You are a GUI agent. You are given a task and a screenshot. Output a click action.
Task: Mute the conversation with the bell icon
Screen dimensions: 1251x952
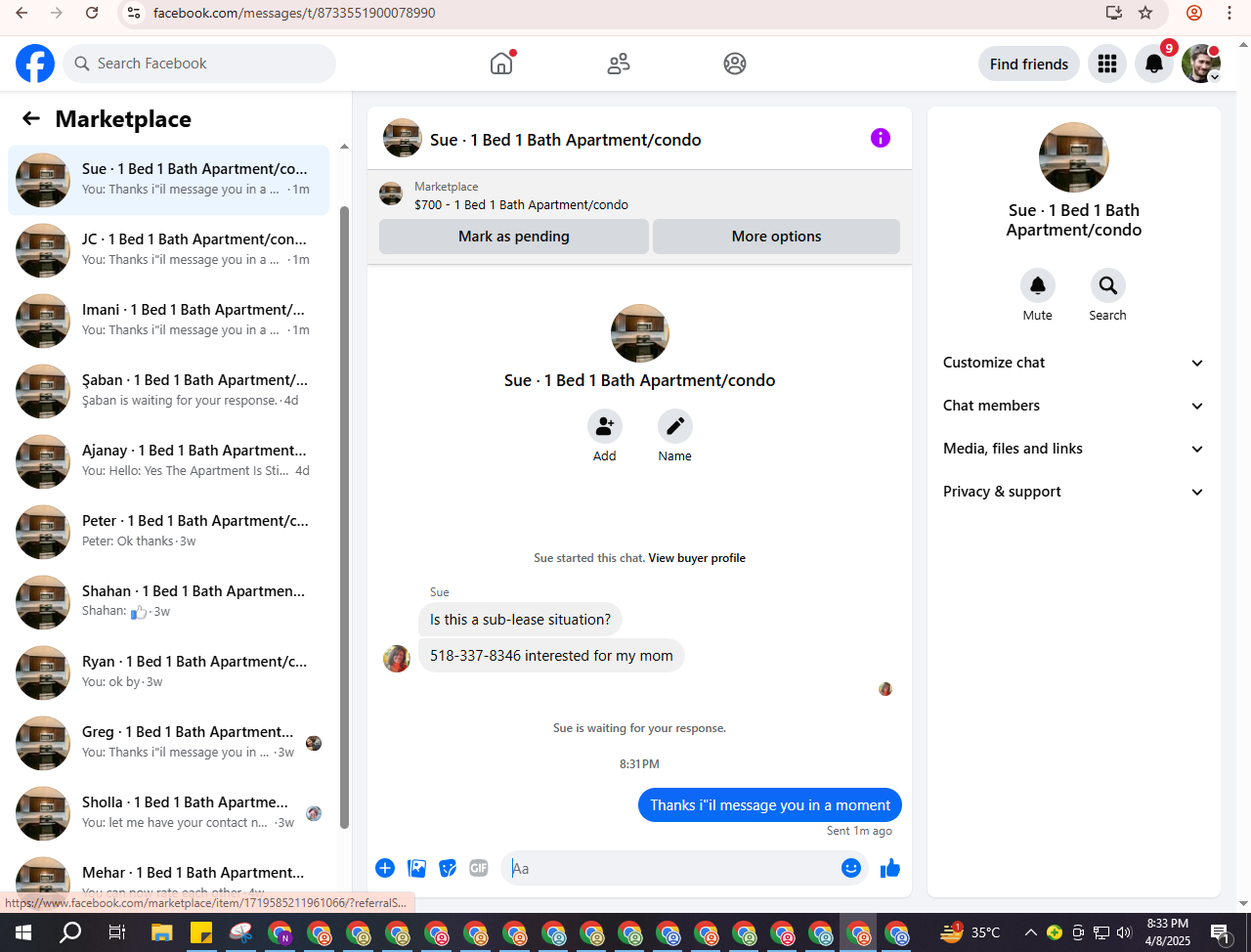pos(1038,285)
